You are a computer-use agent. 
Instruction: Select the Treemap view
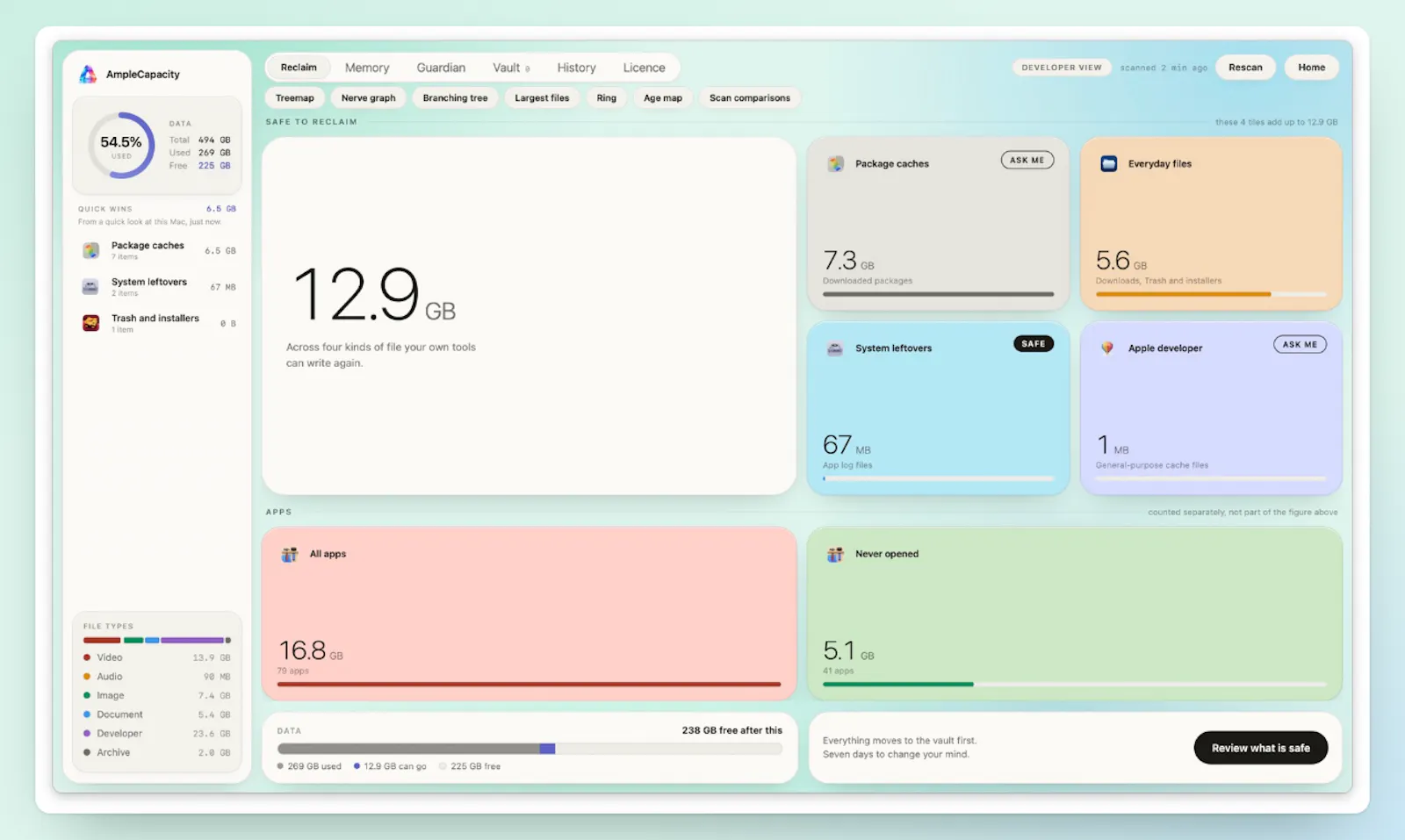click(x=295, y=98)
